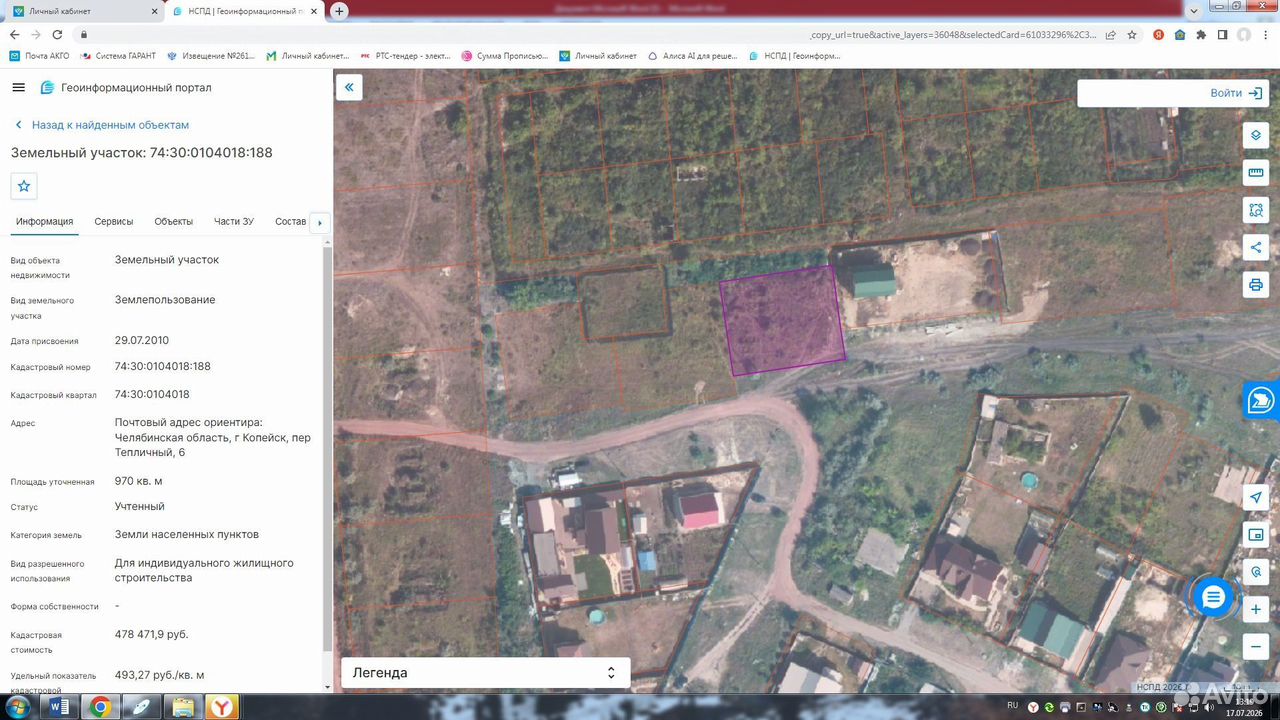Open the Извещение №261 bookmark
The image size is (1280, 720).
pyautogui.click(x=211, y=56)
